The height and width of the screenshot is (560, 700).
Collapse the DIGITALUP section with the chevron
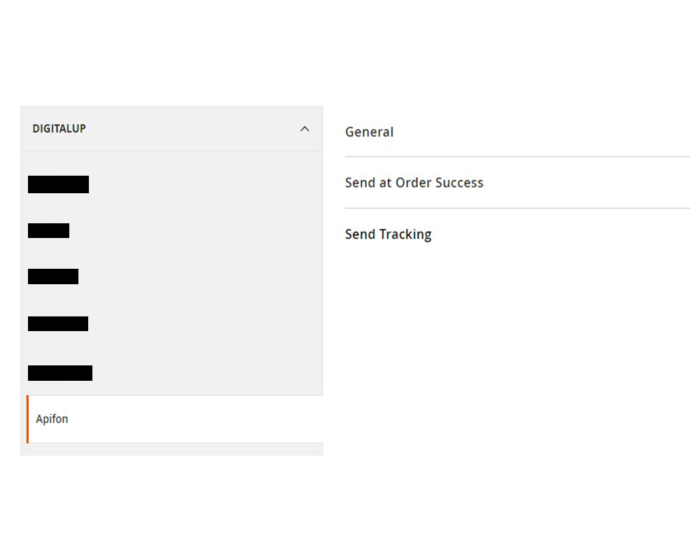(x=305, y=129)
